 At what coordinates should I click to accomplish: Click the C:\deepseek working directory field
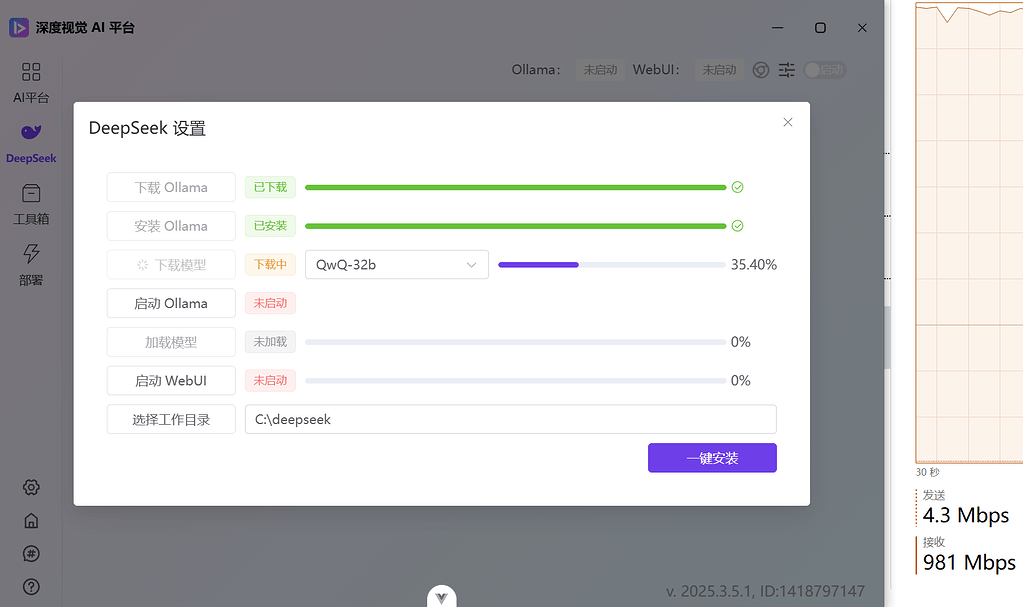[x=511, y=419]
